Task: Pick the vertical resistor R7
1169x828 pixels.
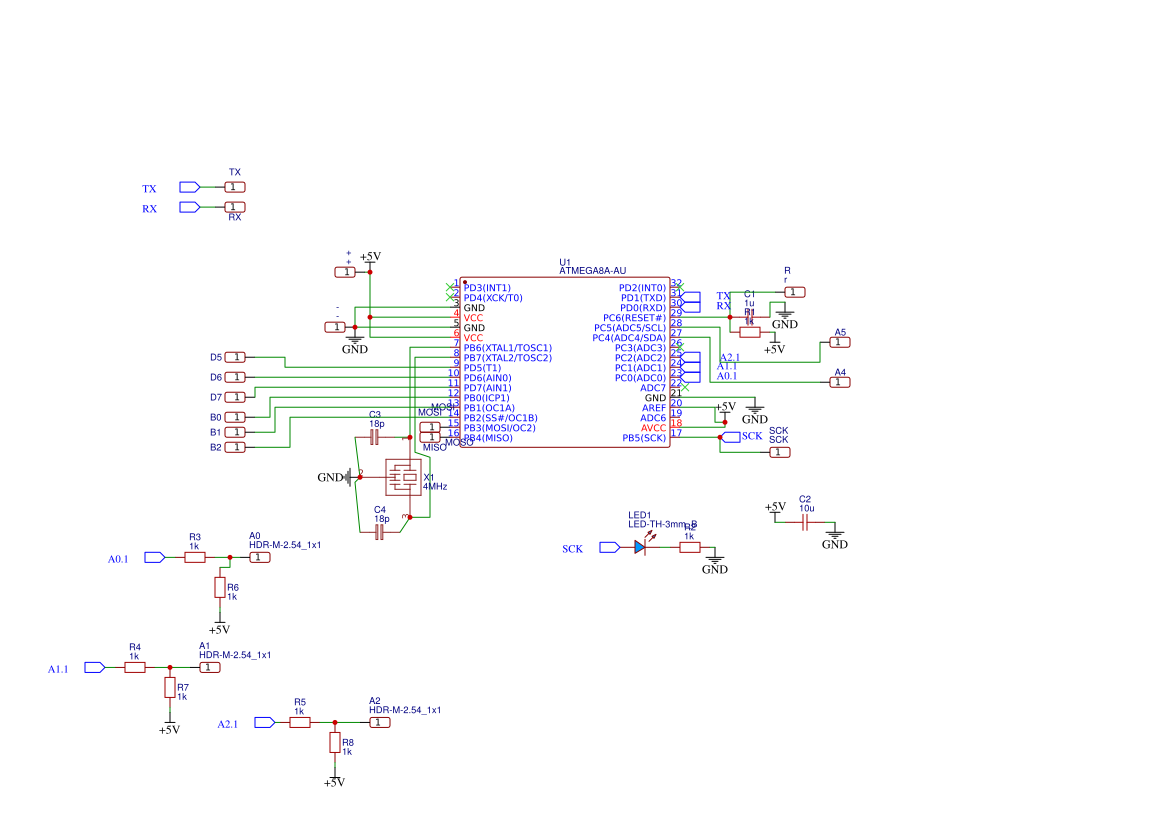Action: [x=170, y=687]
